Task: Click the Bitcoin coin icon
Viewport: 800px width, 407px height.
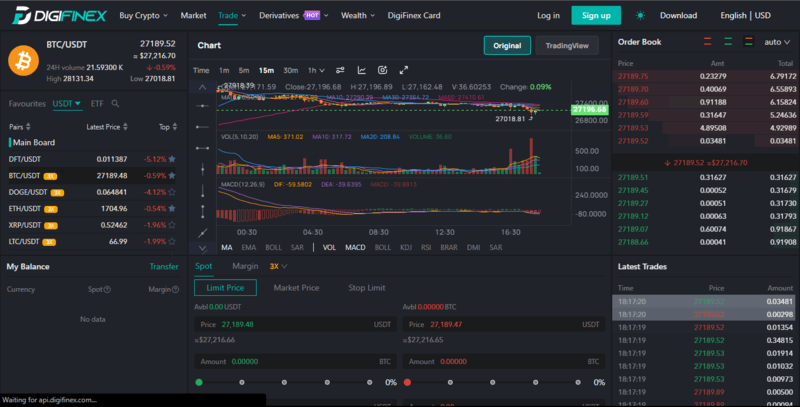Action: [23, 61]
